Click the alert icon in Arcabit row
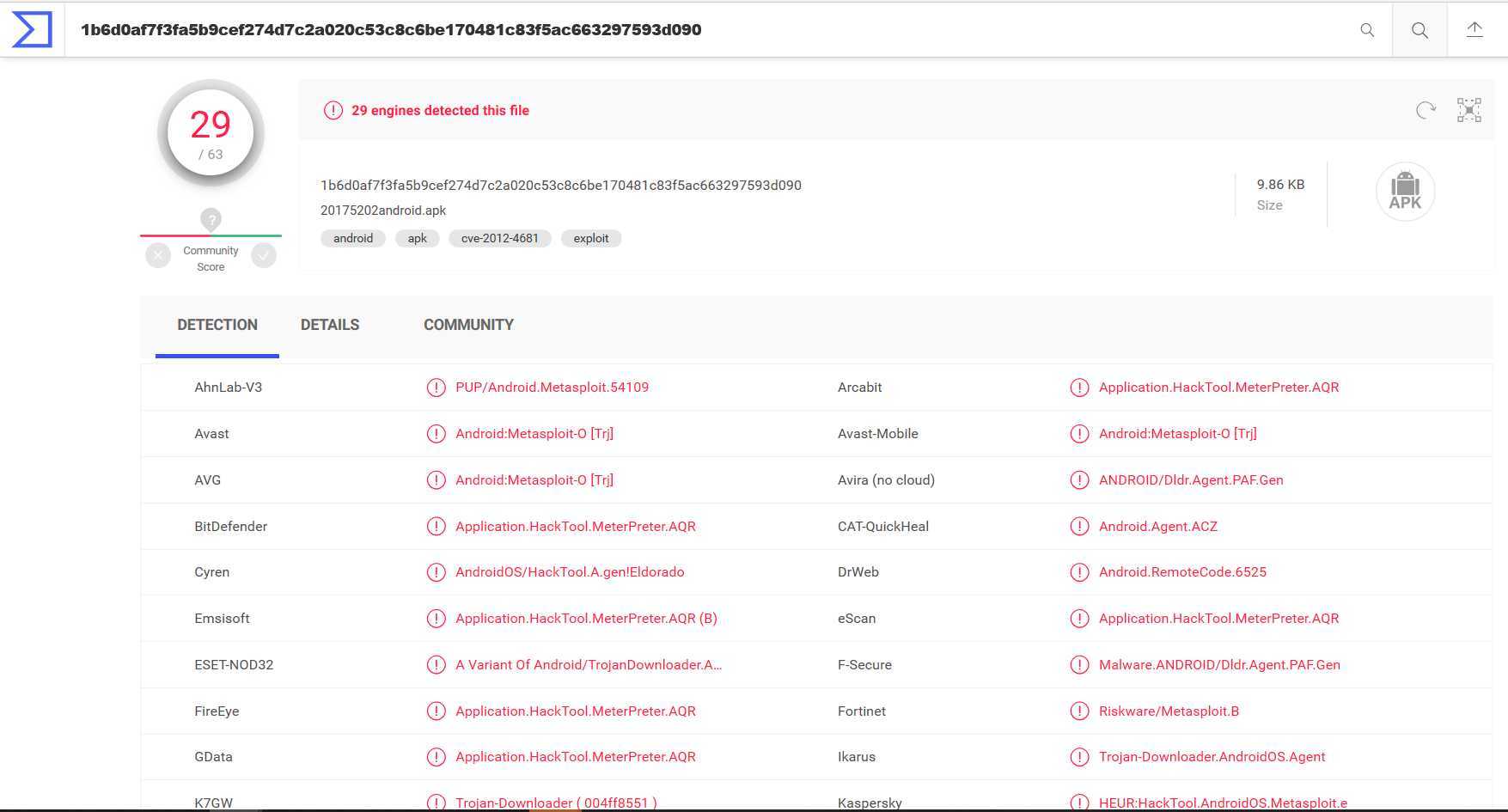This screenshot has height=812, width=1508. 1079,388
